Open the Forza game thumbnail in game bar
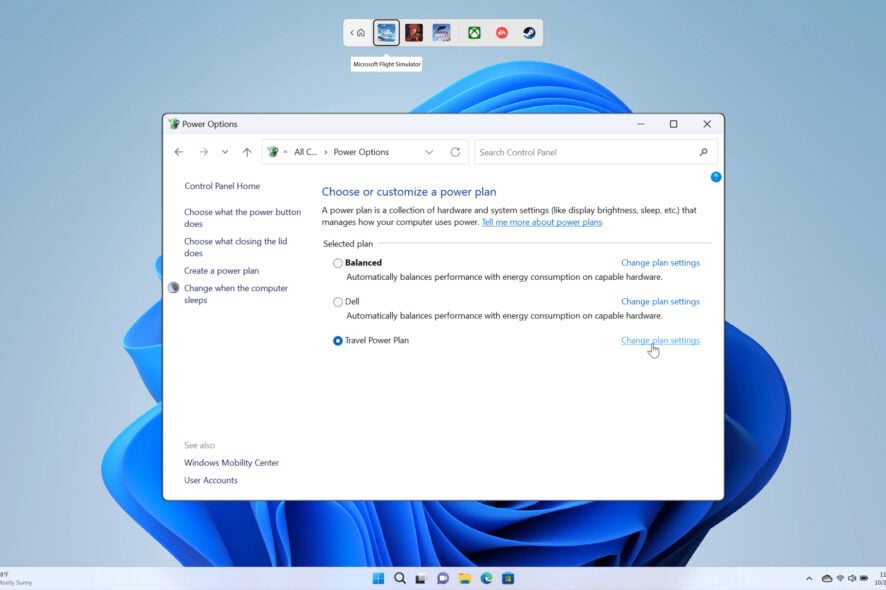The image size is (886, 590). tap(441, 33)
